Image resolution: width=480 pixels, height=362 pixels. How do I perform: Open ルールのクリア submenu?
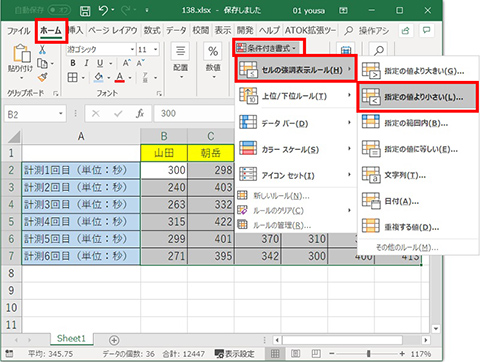pos(296,211)
